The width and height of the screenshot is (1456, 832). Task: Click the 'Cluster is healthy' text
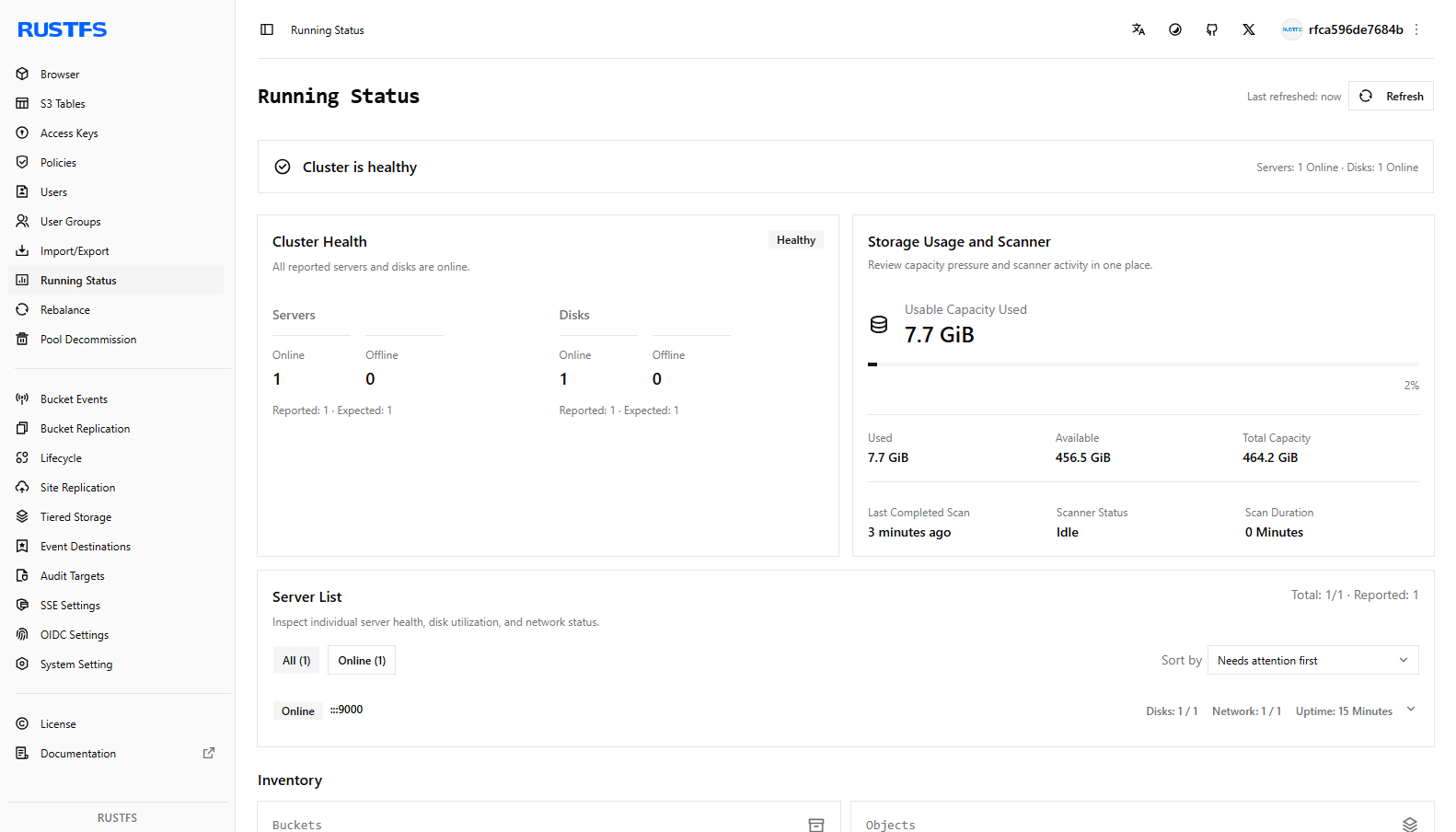click(360, 167)
